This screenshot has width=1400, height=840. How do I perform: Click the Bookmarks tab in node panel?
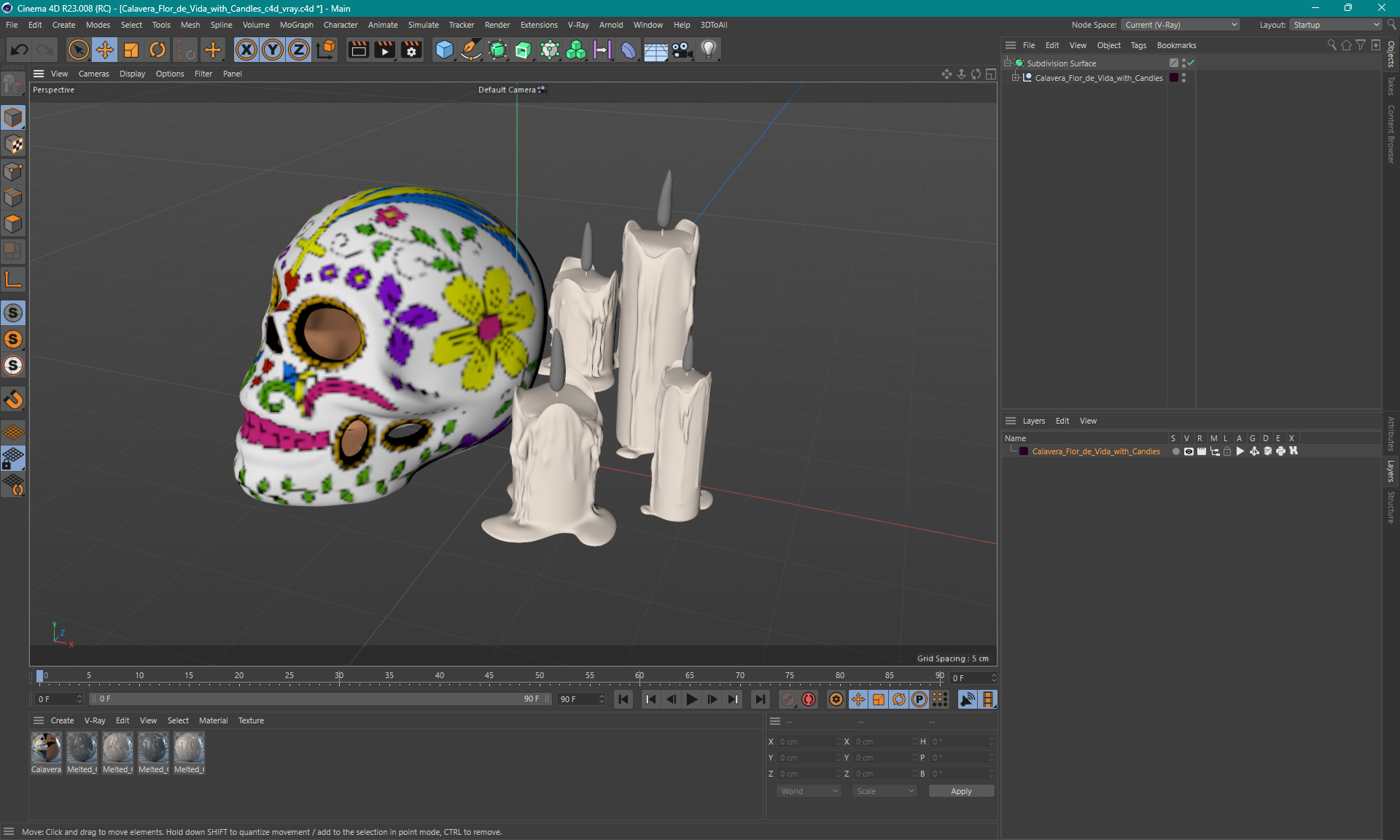[1176, 45]
